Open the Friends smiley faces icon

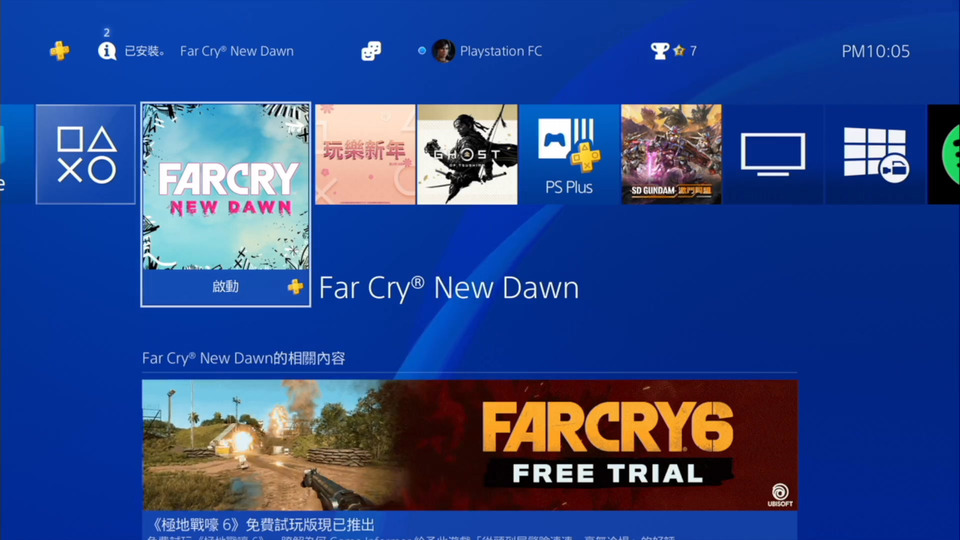coord(371,51)
